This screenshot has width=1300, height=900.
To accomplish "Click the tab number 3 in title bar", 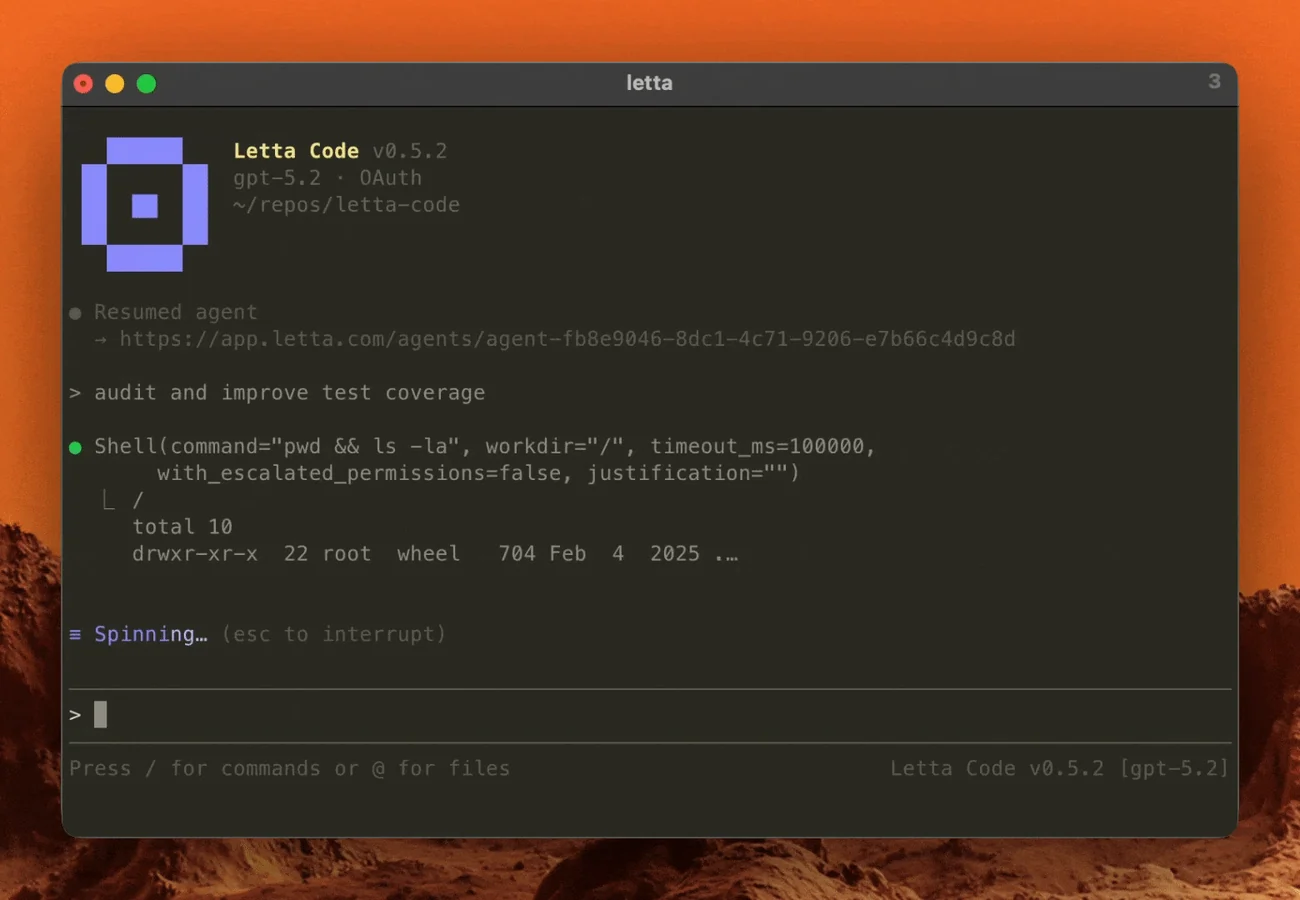I will (x=1214, y=82).
